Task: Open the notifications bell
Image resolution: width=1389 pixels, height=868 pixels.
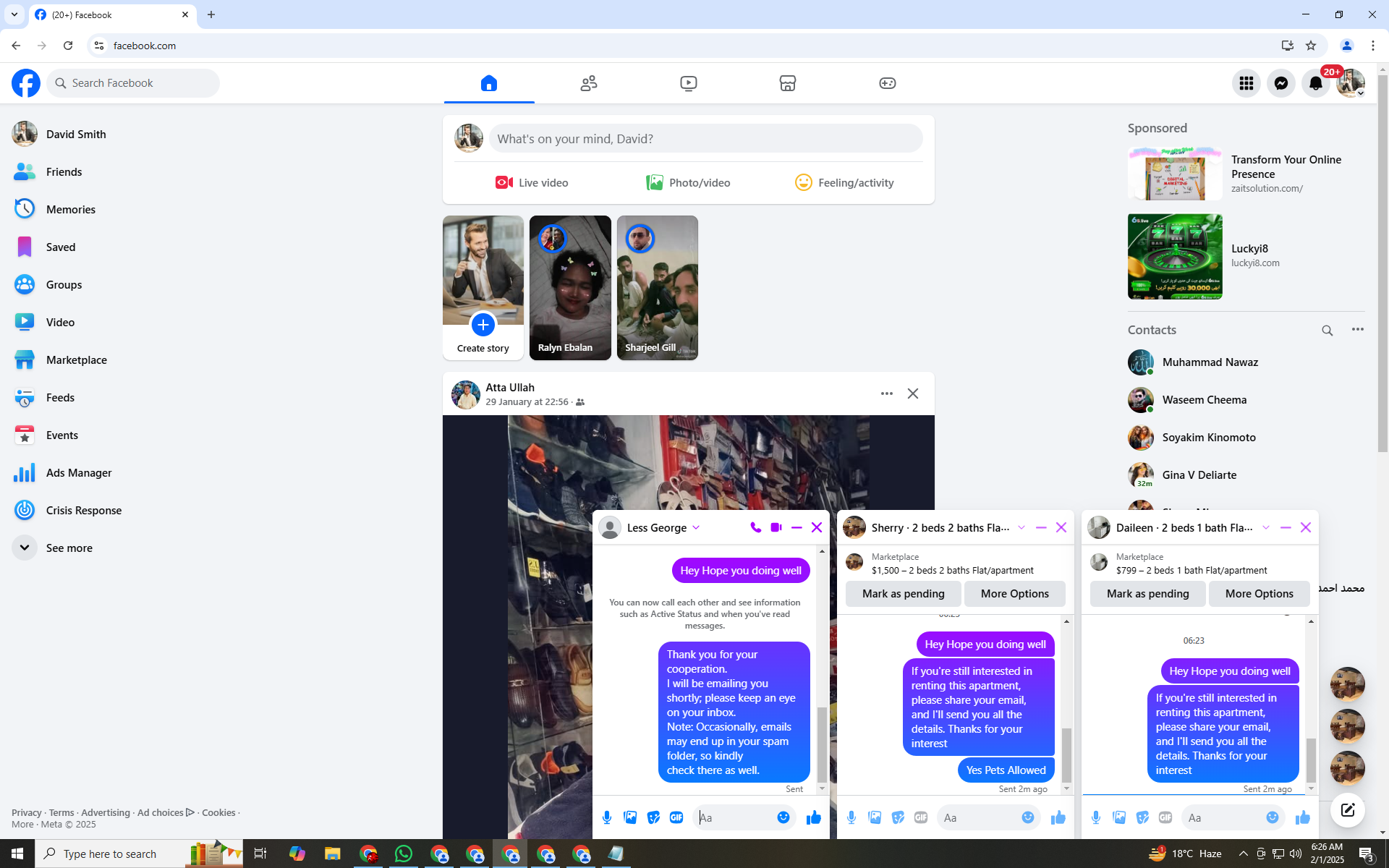Action: [1315, 83]
